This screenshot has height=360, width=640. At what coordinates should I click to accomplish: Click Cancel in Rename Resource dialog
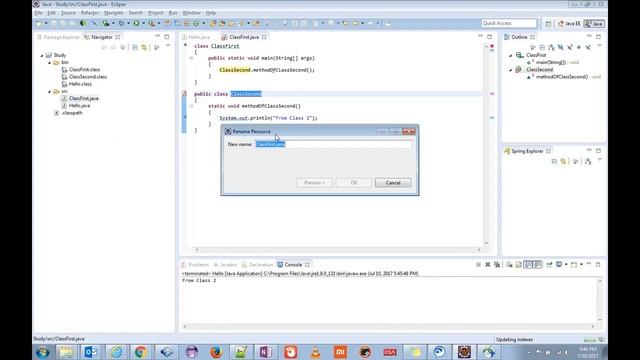393,182
